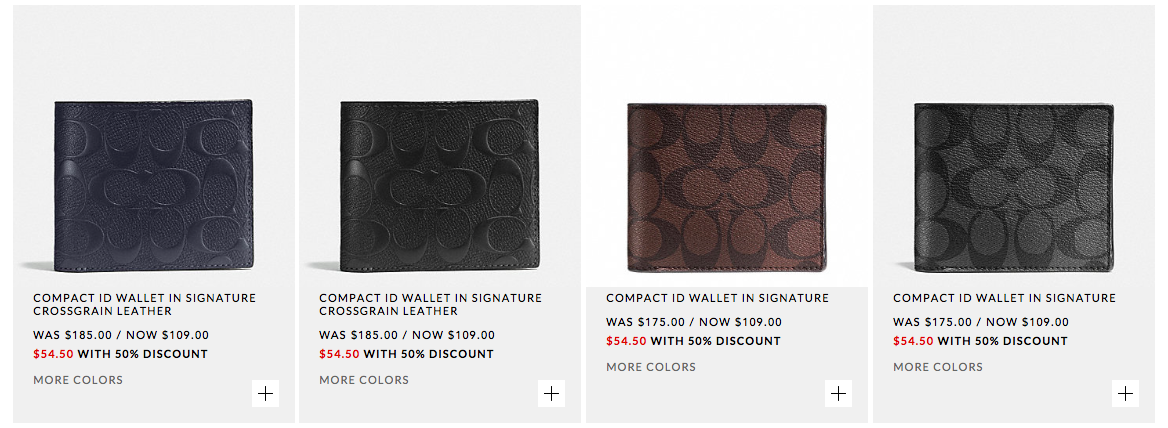This screenshot has height=428, width=1168.
Task: Click $54.50 discount price under navy wallet
Action: [54, 354]
